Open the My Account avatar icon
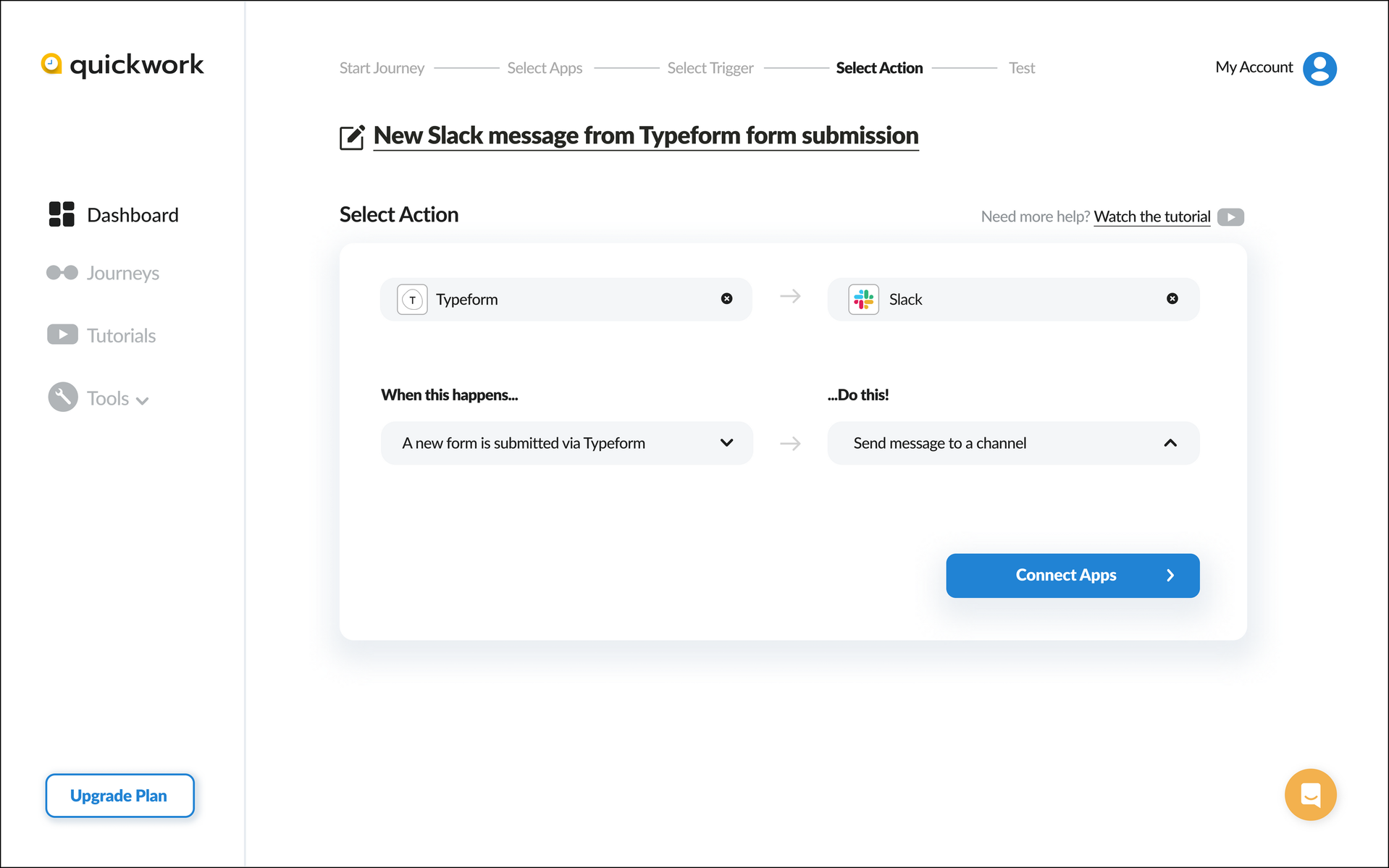This screenshot has width=1389, height=868. pos(1319,68)
